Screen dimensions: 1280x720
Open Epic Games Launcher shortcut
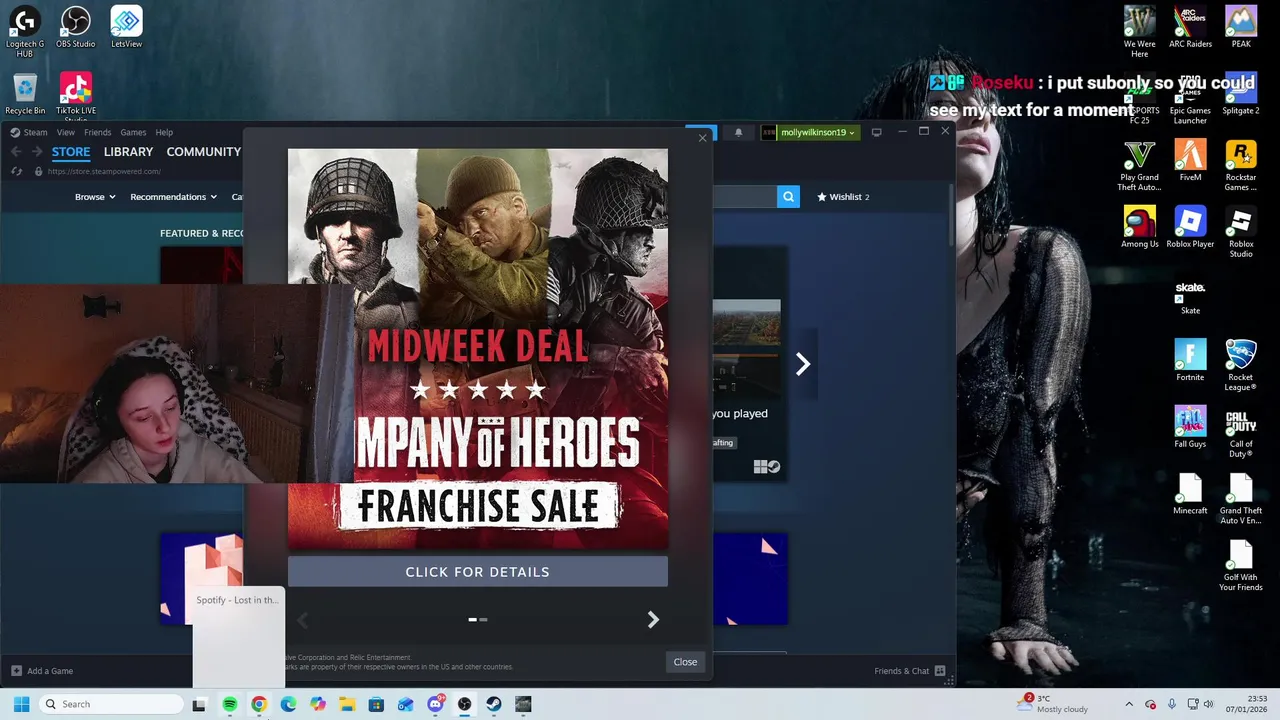point(1190,98)
